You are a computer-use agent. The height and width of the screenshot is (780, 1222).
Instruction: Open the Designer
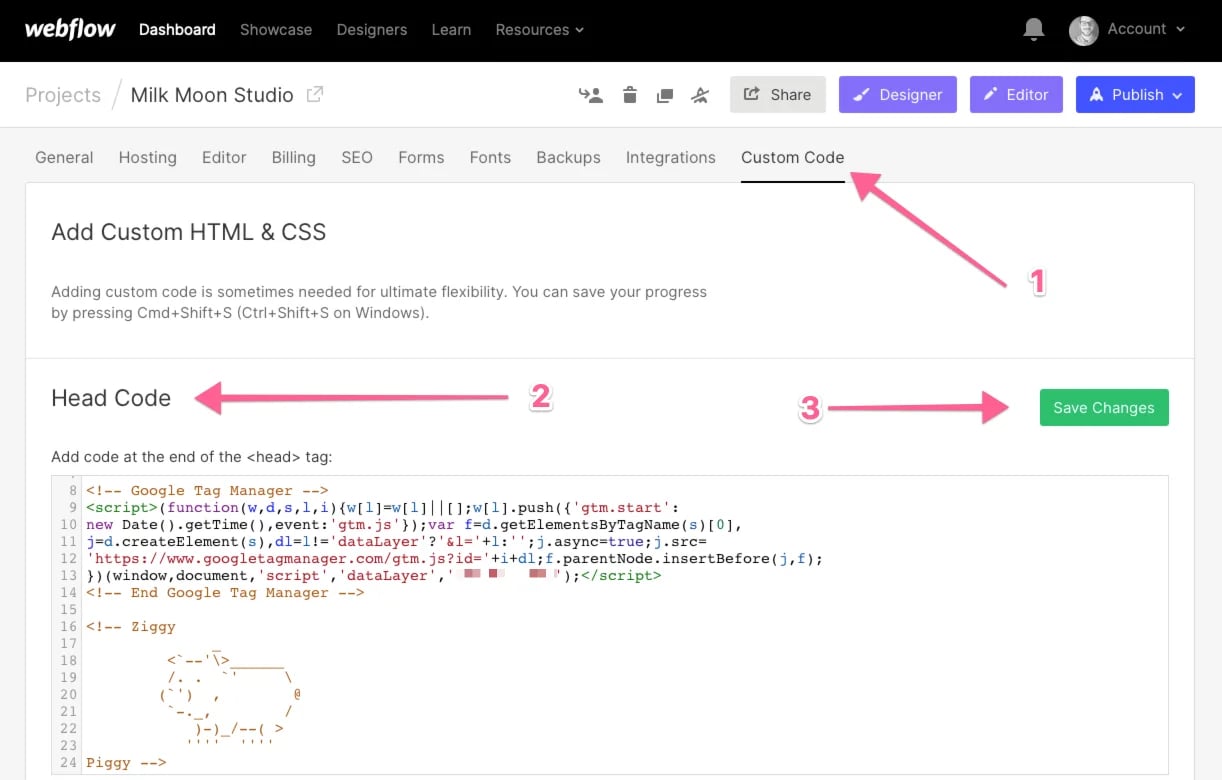[897, 94]
